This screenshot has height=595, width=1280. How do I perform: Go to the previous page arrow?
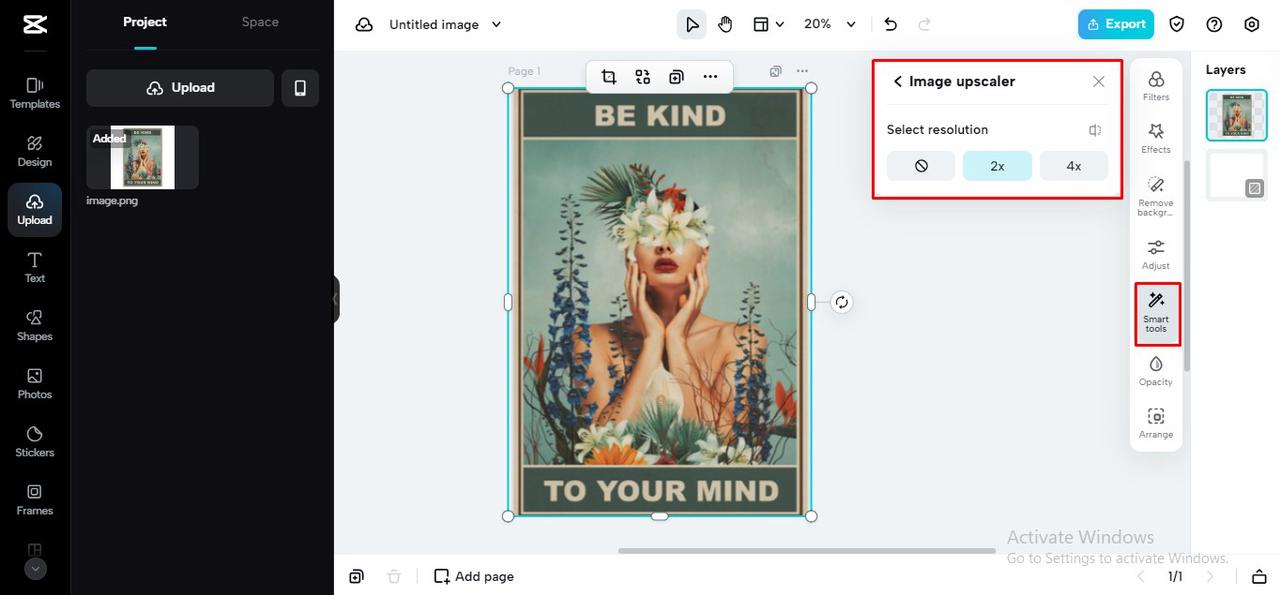pyautogui.click(x=1141, y=577)
